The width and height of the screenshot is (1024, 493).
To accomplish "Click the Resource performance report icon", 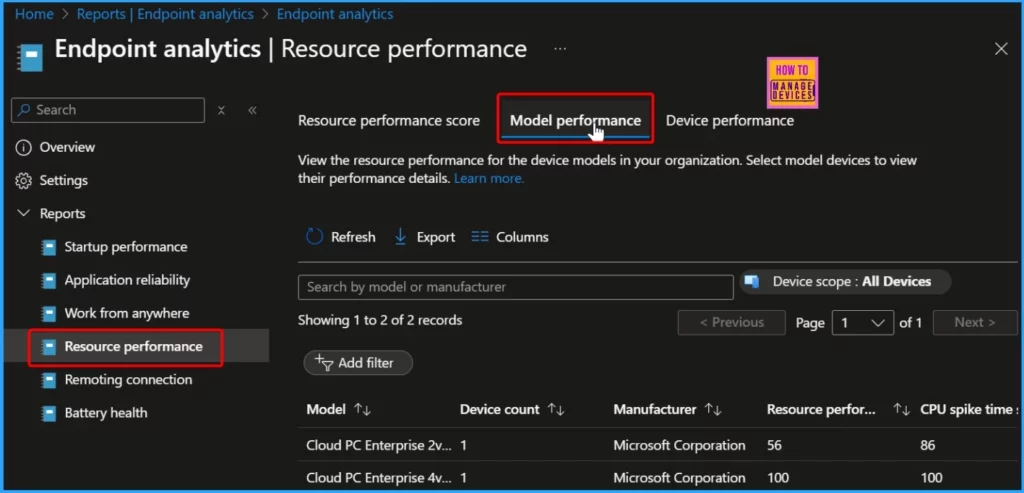I will point(49,347).
